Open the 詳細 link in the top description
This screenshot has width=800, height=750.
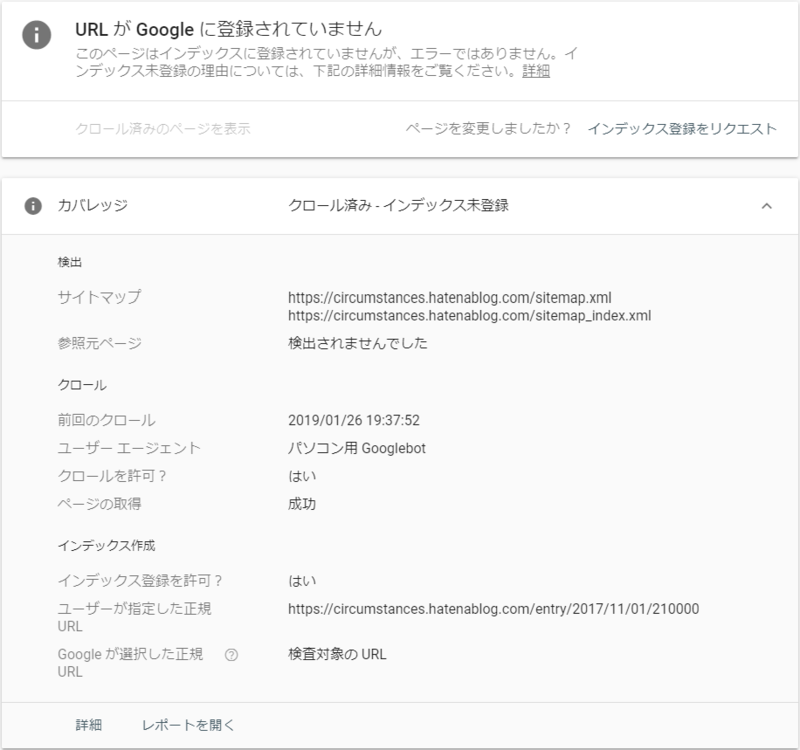(536, 71)
